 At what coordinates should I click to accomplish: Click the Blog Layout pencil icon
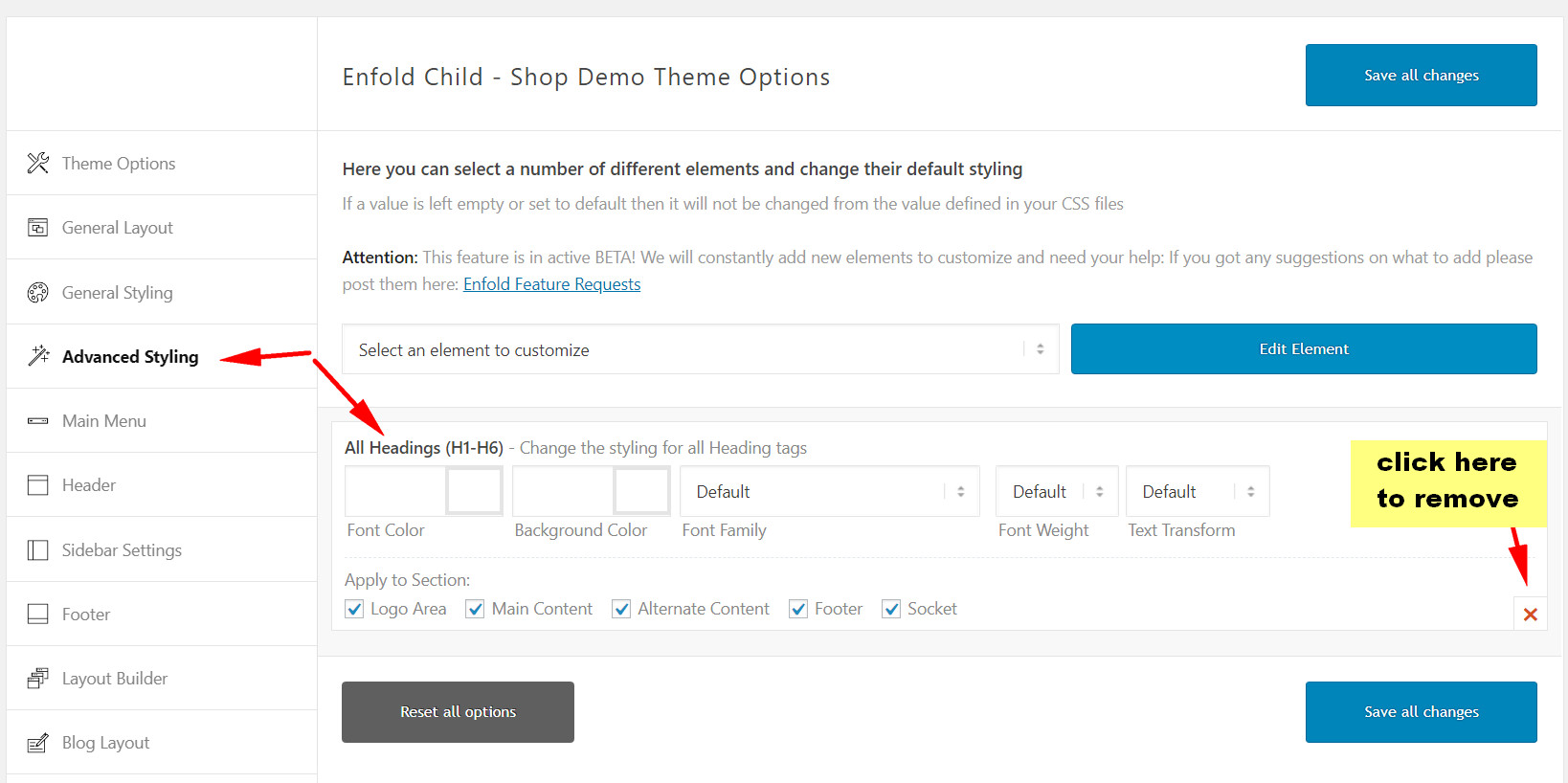38,743
